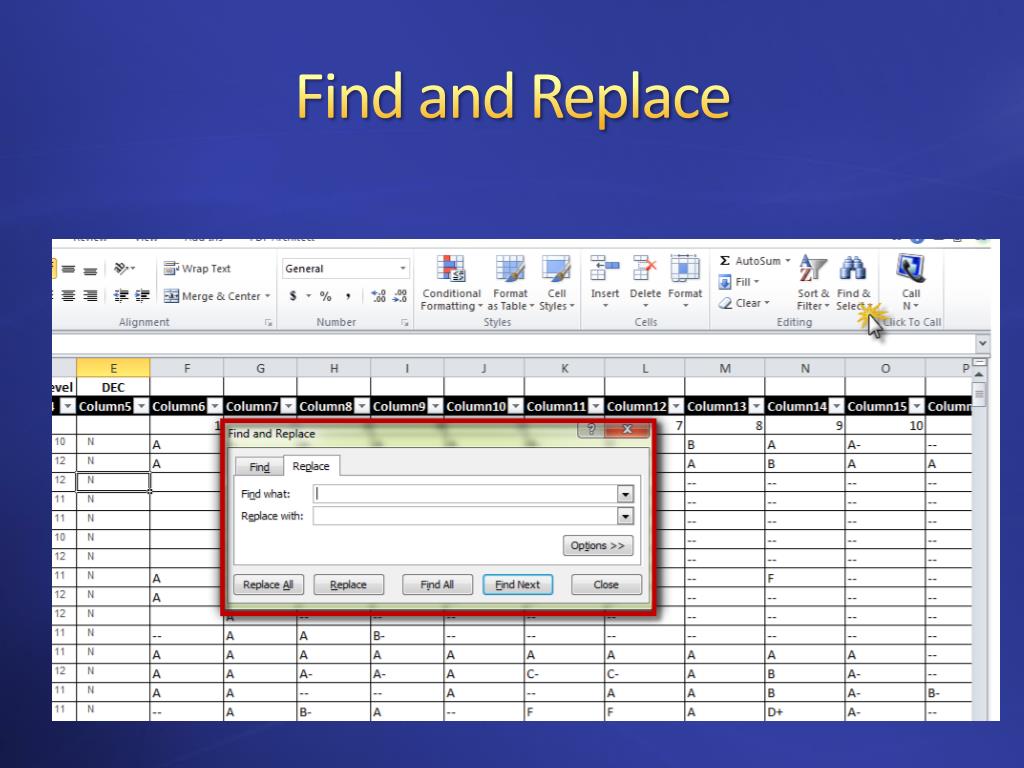The image size is (1024, 768).
Task: Click the vertical scrollbar up arrow
Action: pos(979,374)
